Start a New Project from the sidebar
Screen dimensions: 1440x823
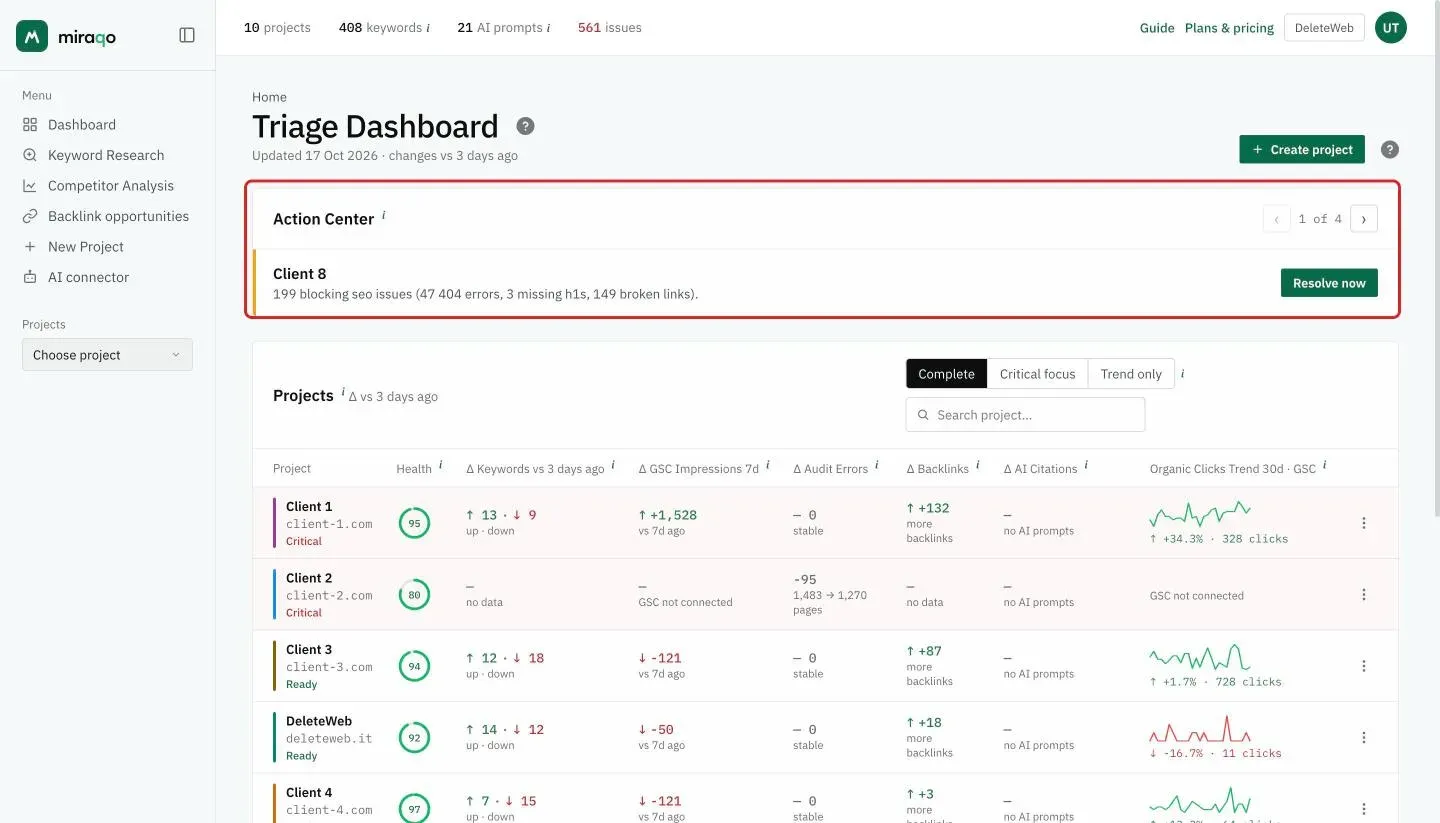85,247
